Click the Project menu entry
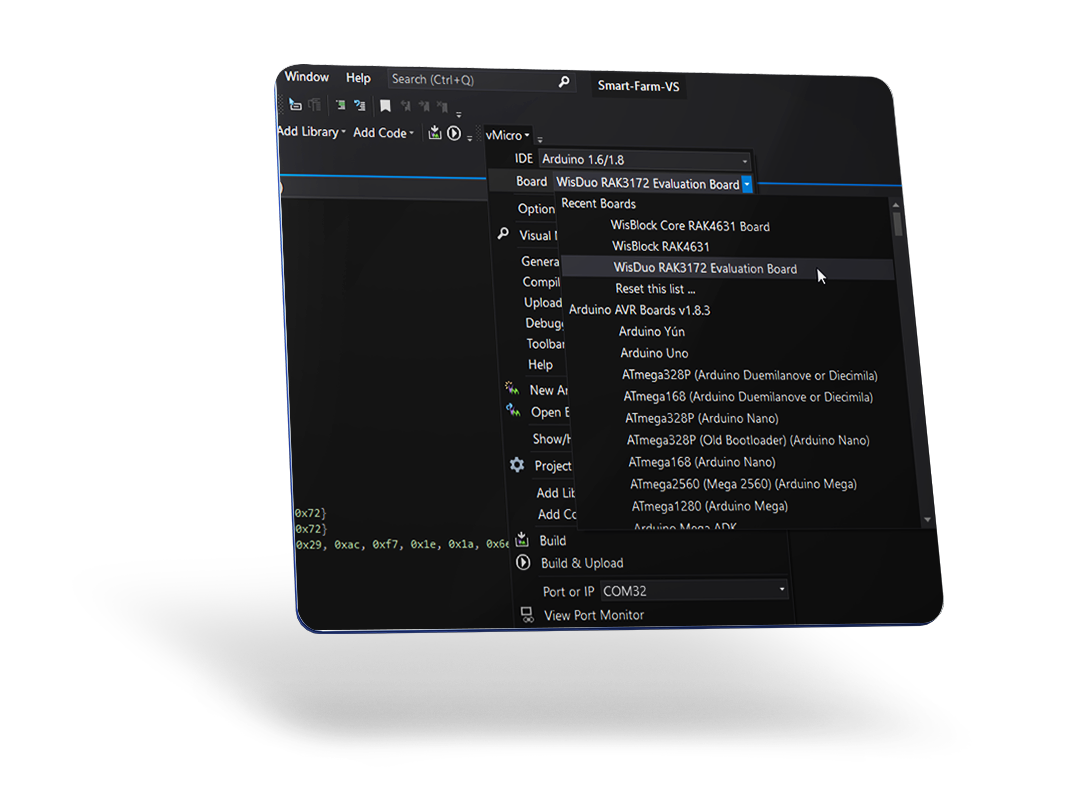The image size is (1079, 794). [x=553, y=466]
